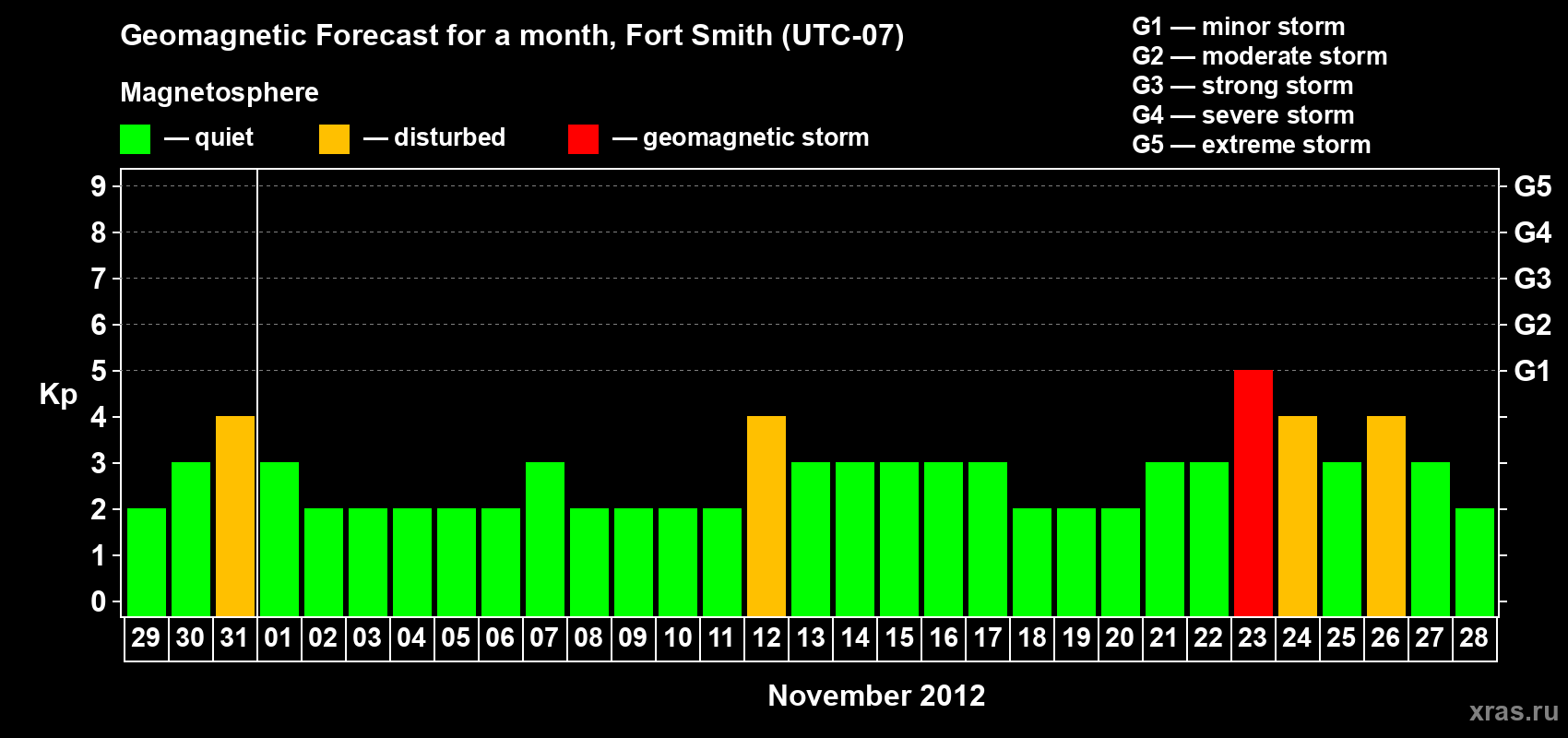Click the '— disturbed' legend text
The image size is (1568, 738).
434,137
